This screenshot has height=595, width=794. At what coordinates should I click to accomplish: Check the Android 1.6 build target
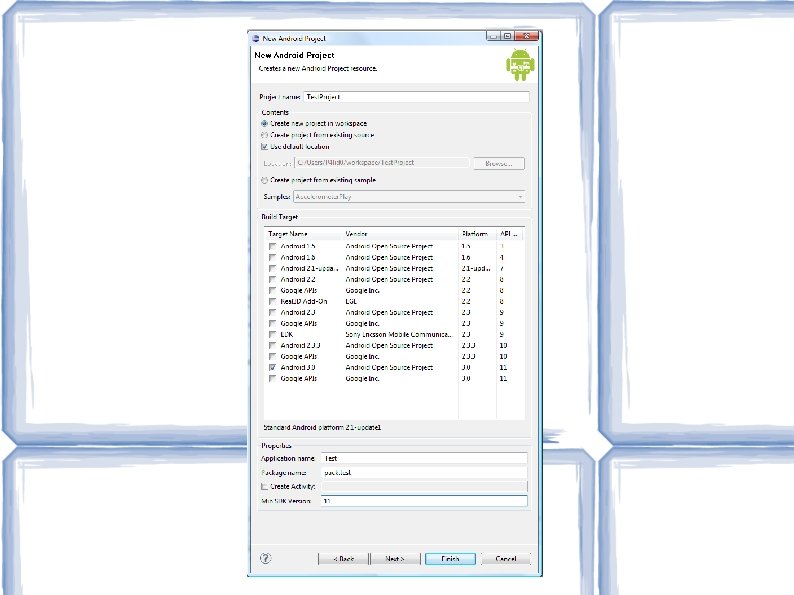[272, 257]
